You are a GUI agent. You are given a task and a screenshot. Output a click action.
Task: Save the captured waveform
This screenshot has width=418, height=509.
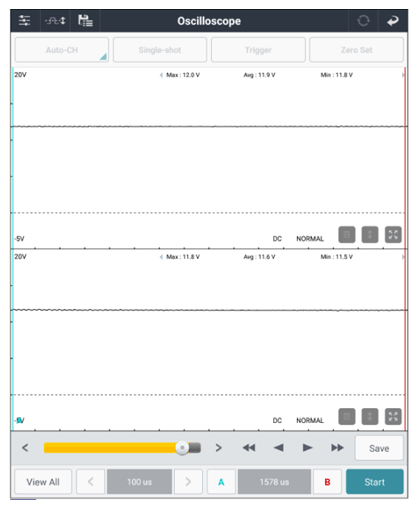379,448
